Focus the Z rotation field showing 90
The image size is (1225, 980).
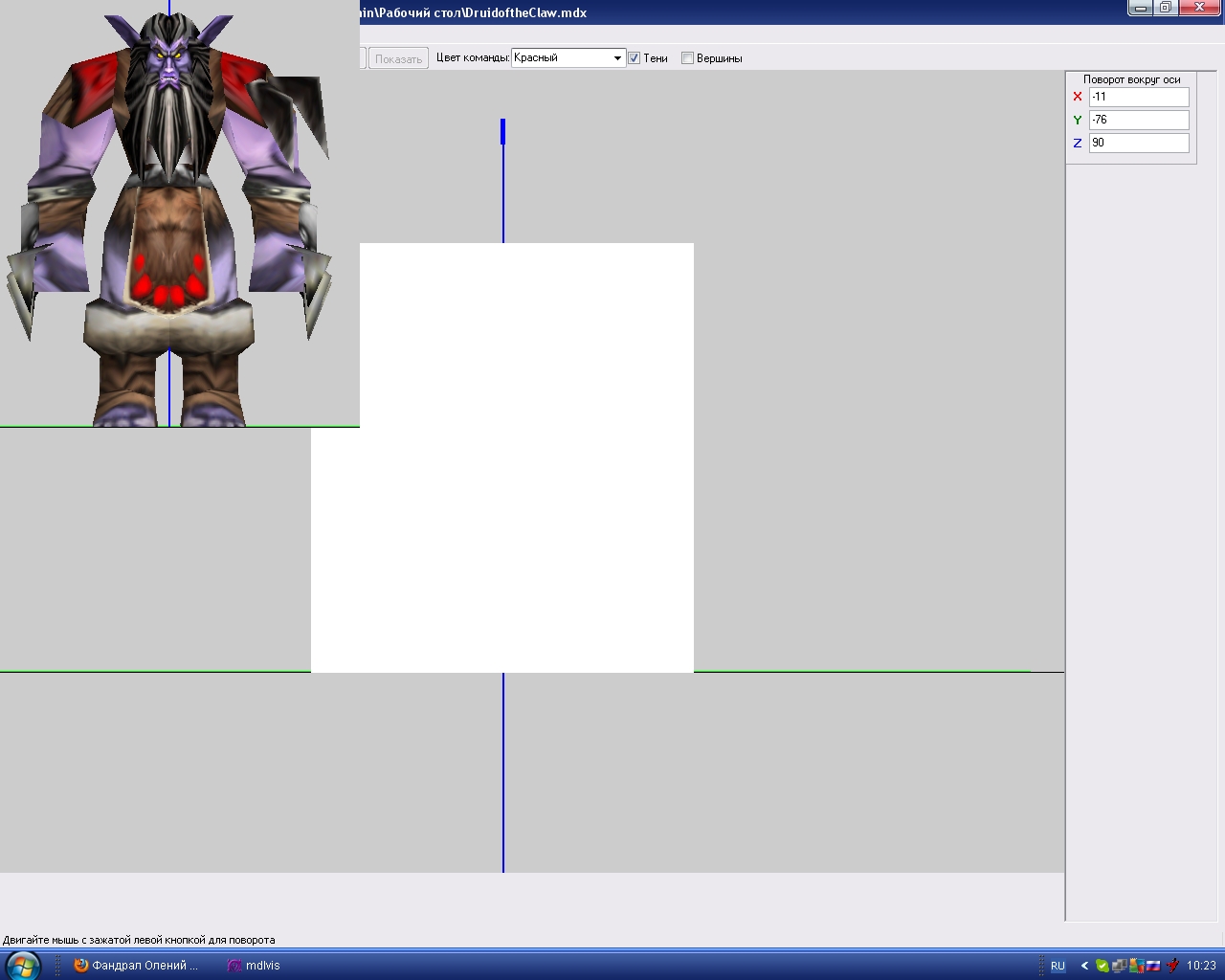click(1139, 143)
